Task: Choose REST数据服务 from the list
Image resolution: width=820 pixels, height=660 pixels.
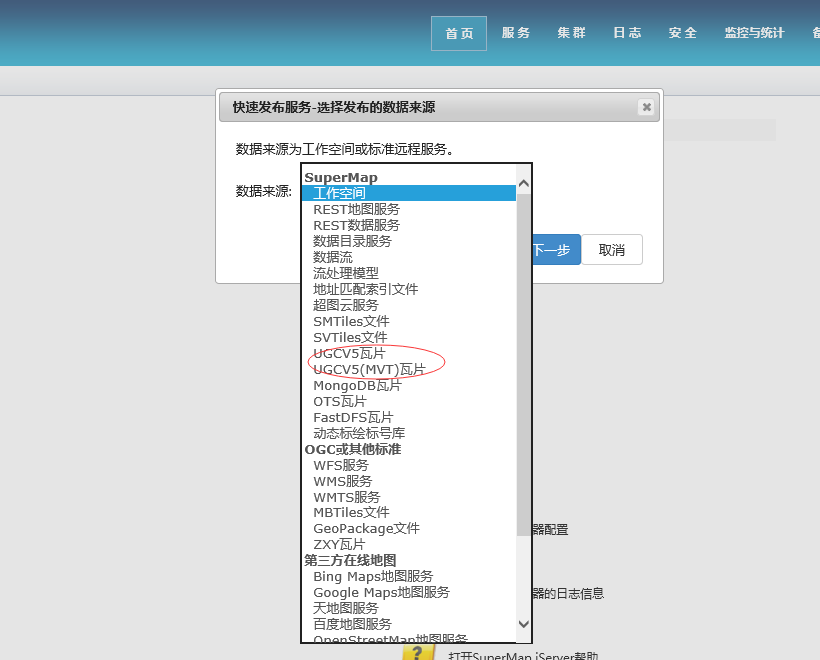Action: click(x=409, y=225)
